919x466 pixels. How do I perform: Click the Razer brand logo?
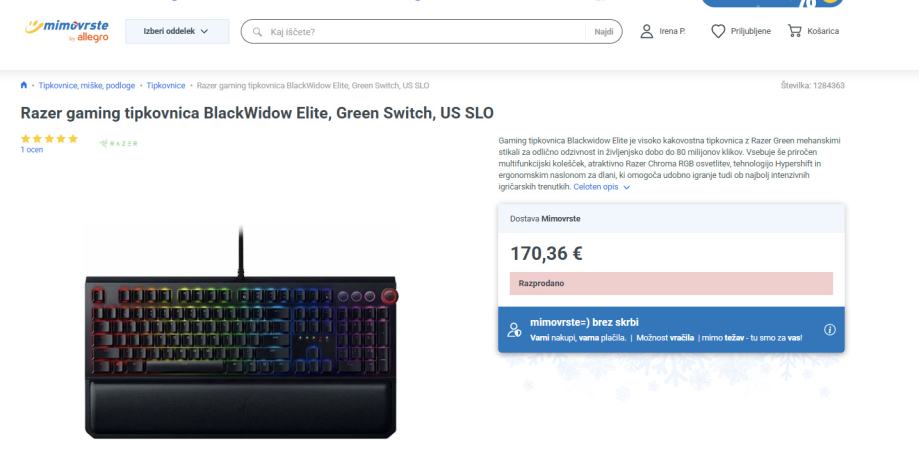coord(119,144)
